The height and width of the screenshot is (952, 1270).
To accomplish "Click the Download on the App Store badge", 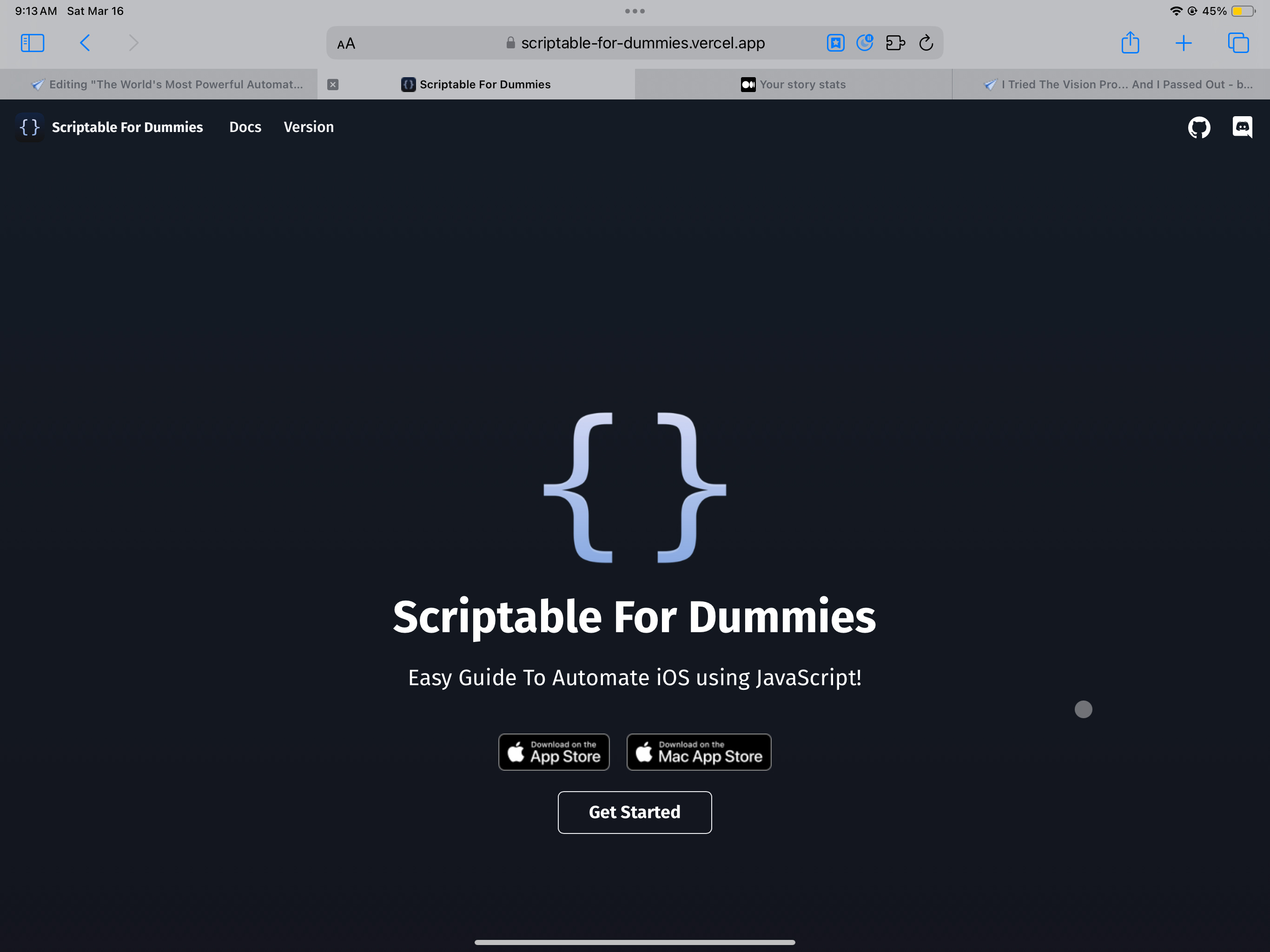I will tap(554, 752).
